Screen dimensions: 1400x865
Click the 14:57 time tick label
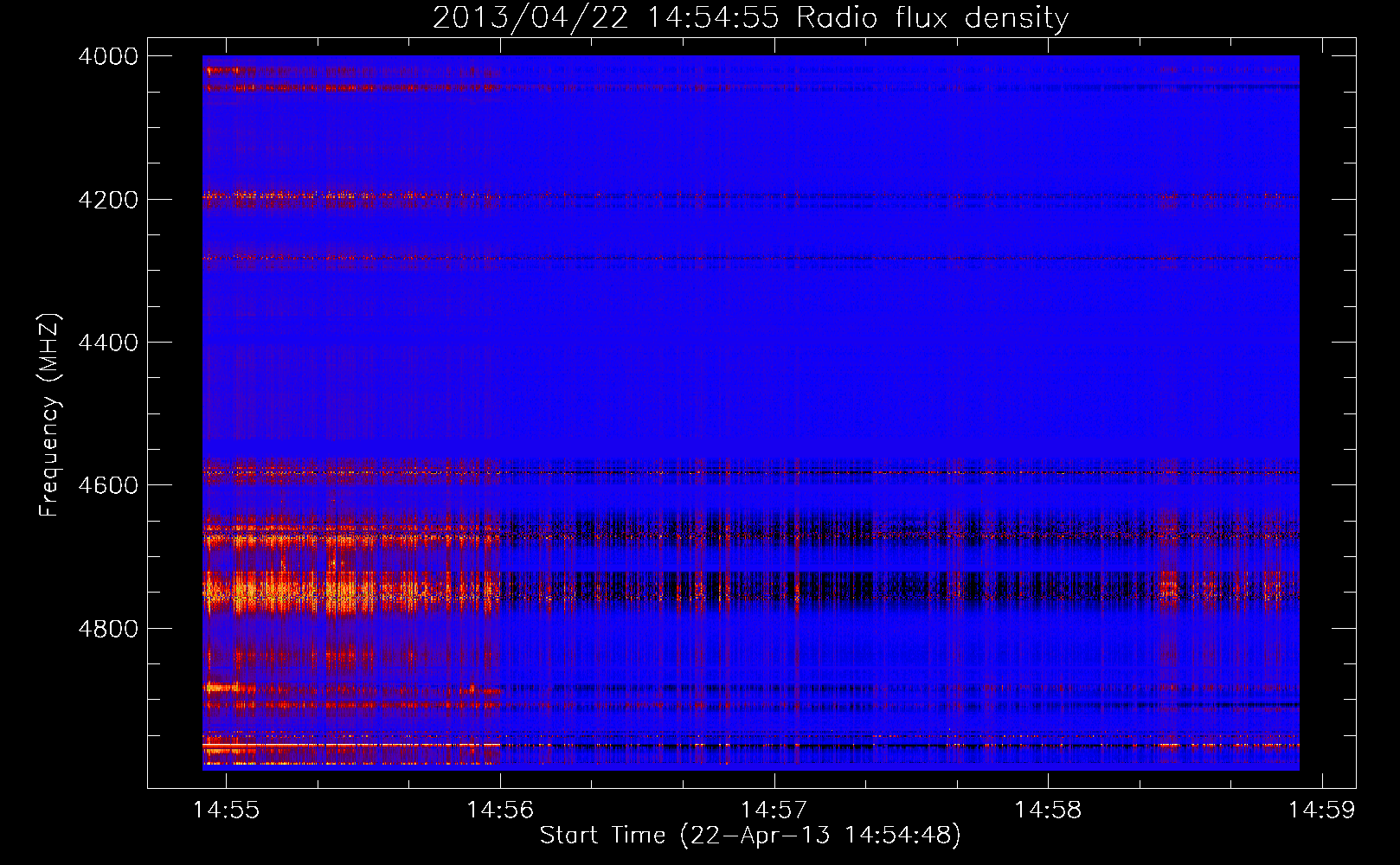pyautogui.click(x=774, y=811)
